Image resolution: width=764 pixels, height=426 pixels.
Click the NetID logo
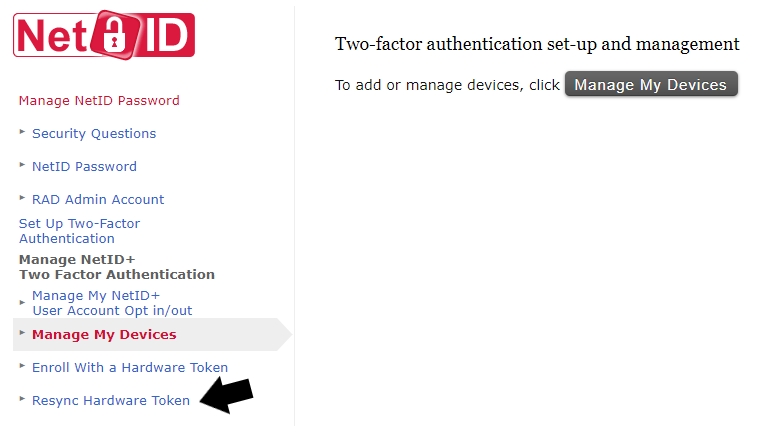click(x=104, y=35)
